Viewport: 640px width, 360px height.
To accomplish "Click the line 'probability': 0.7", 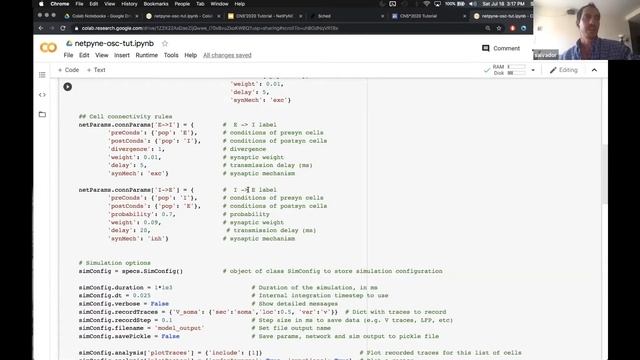I will click(142, 214).
